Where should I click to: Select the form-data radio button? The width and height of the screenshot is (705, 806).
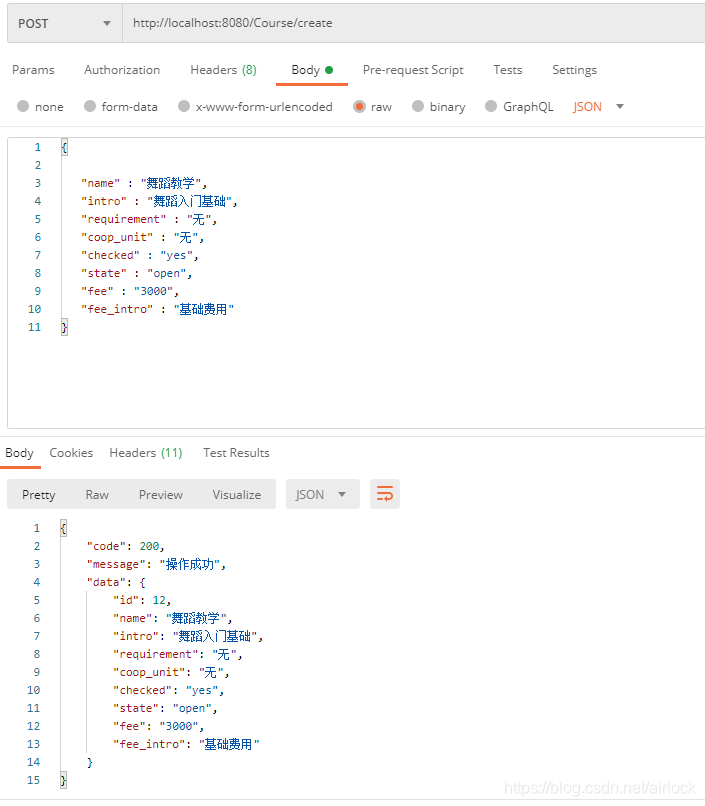(x=90, y=107)
